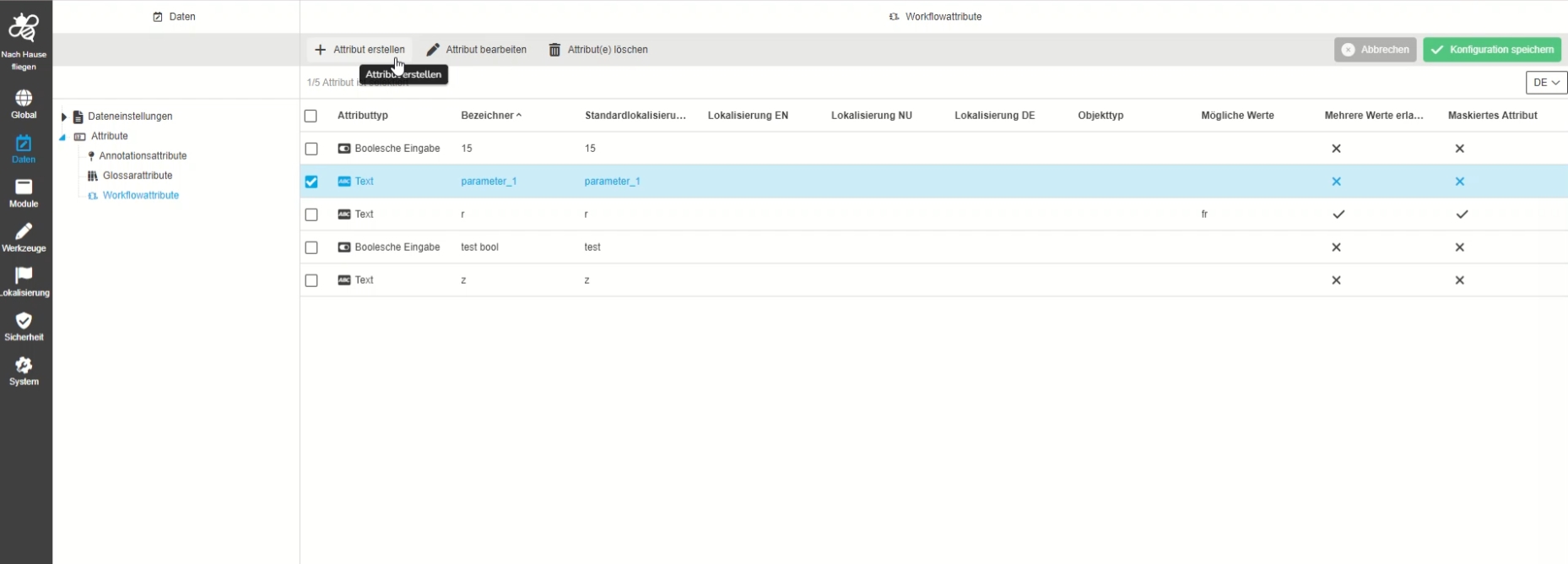Click the Konfiguration speichern button
Image resolution: width=1568 pixels, height=564 pixels.
[x=1492, y=50]
